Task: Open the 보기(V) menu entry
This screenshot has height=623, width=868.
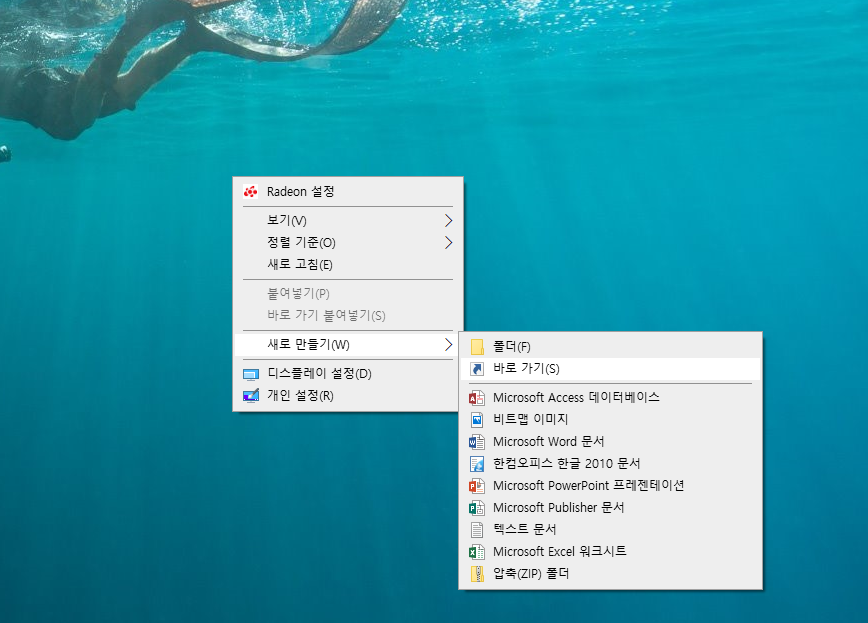Action: (348, 220)
